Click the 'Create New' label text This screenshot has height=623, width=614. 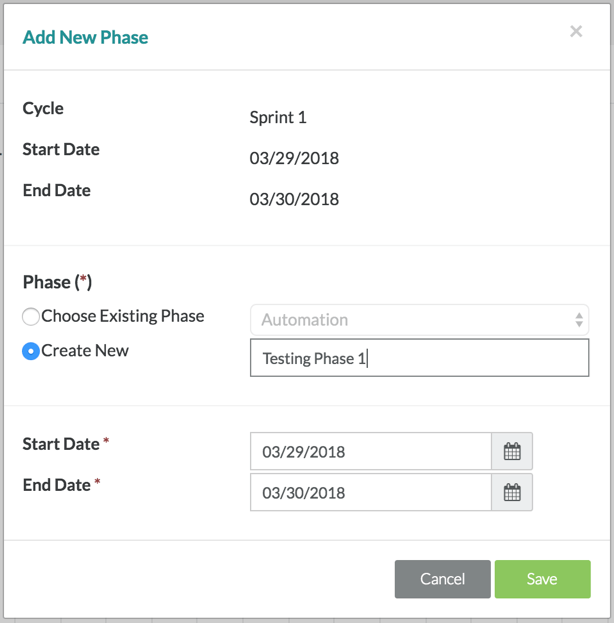coord(85,351)
